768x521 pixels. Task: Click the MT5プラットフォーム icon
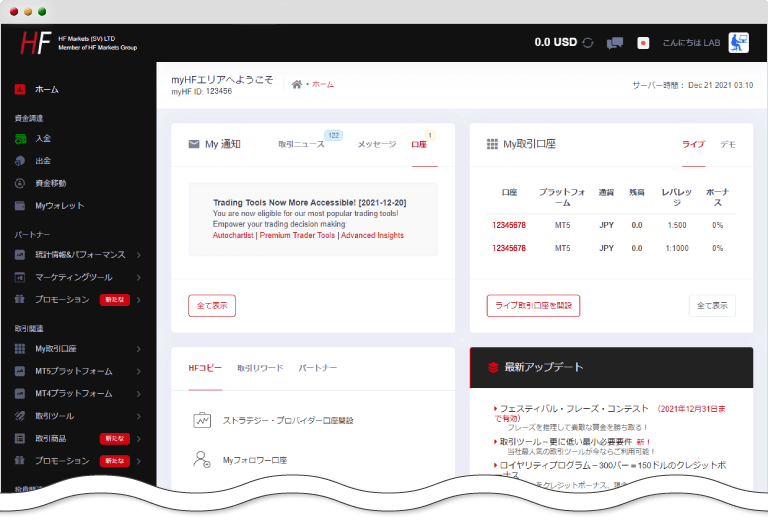point(20,371)
